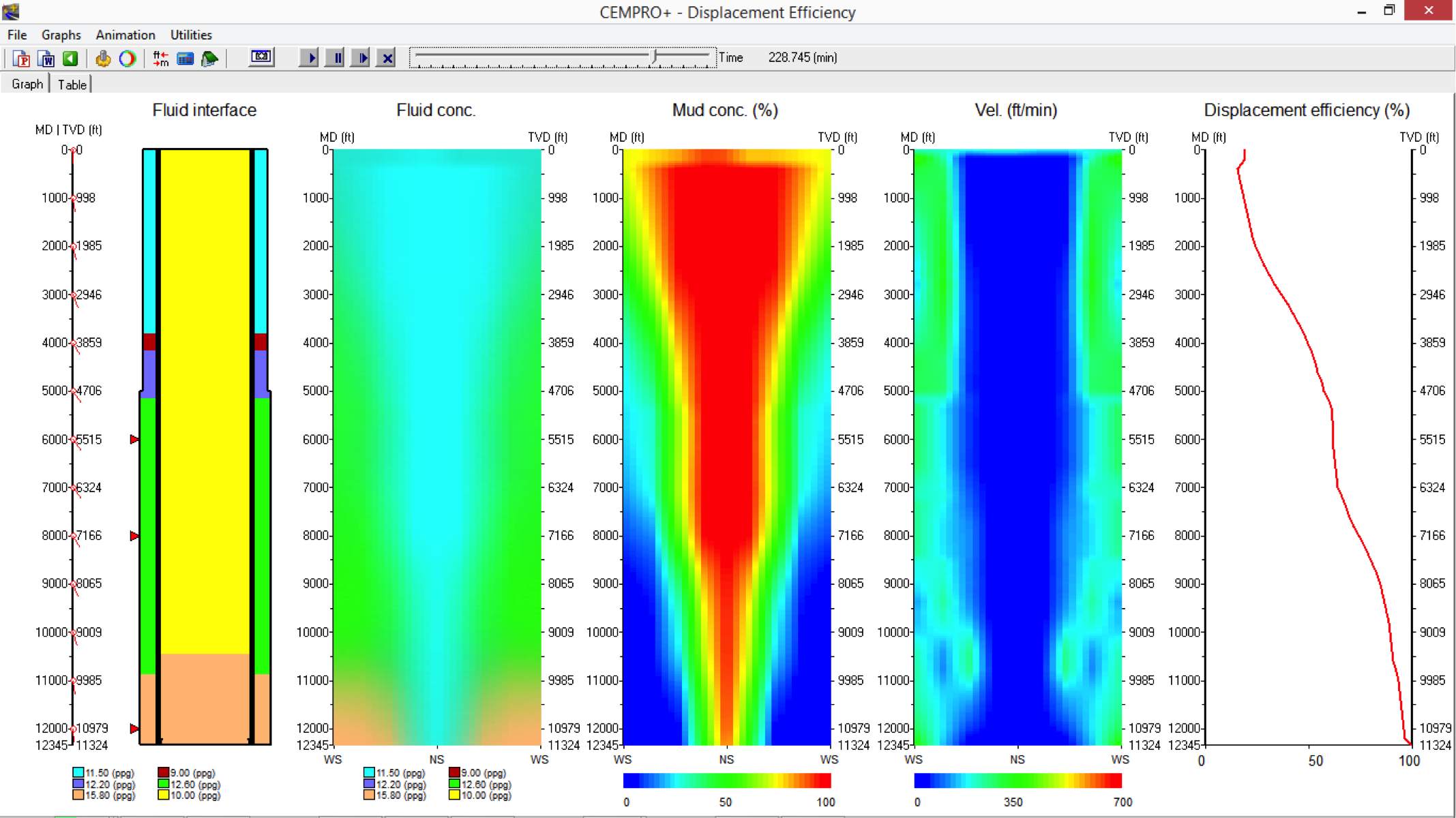
Task: Click the velocity color scale bar
Action: (x=1017, y=781)
